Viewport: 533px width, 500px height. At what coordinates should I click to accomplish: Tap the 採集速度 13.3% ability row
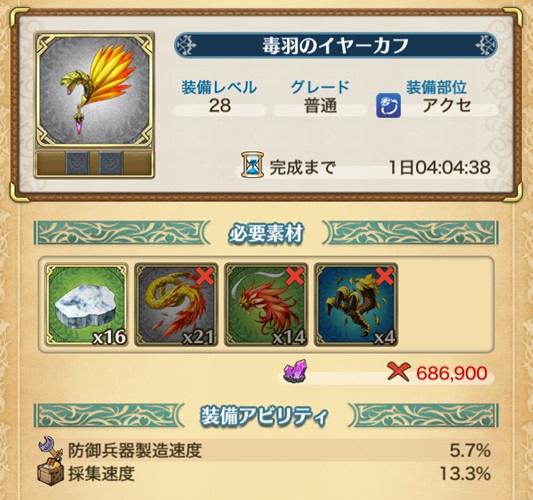(x=264, y=473)
